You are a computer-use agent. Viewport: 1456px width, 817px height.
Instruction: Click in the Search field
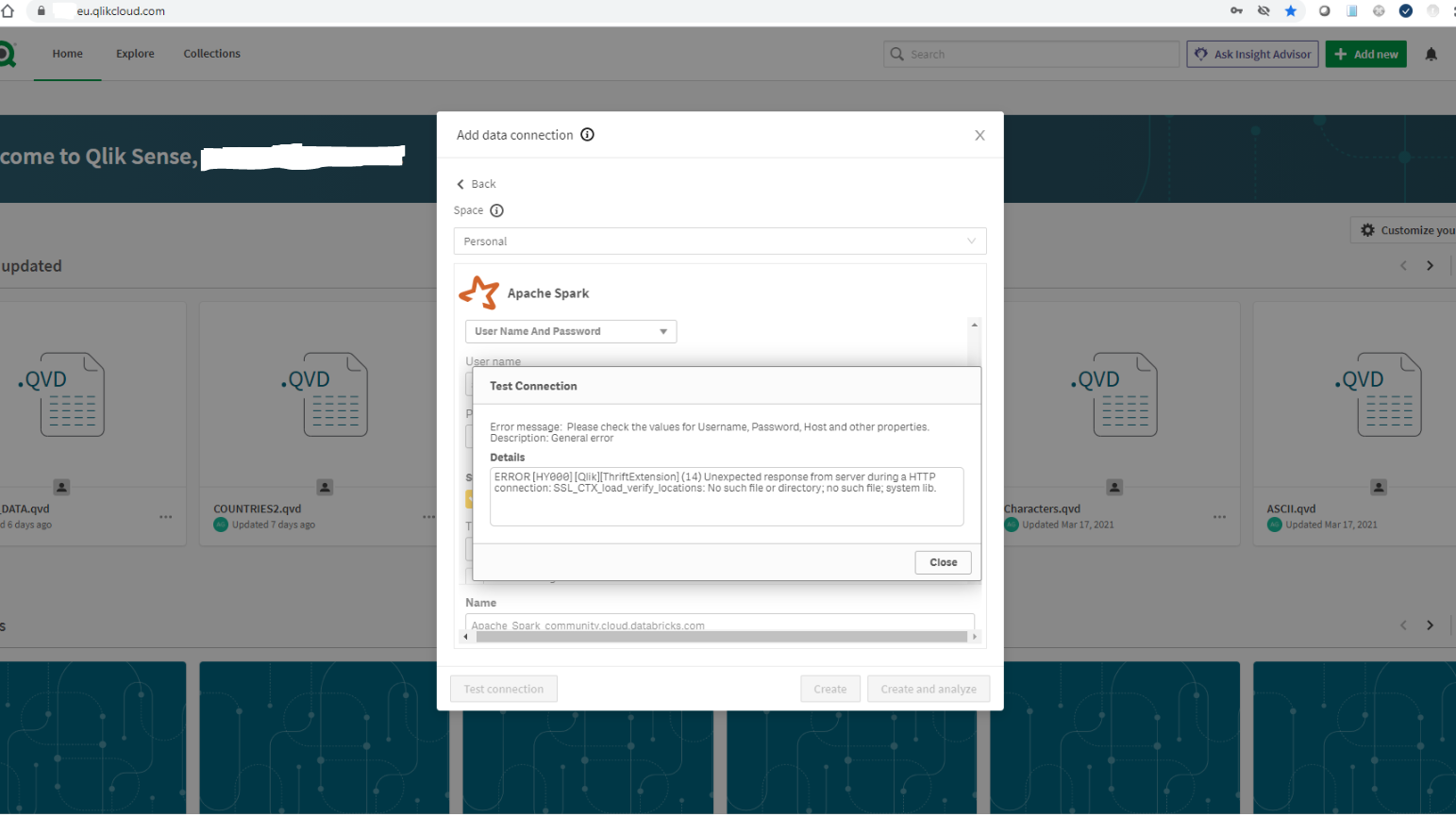(1031, 54)
